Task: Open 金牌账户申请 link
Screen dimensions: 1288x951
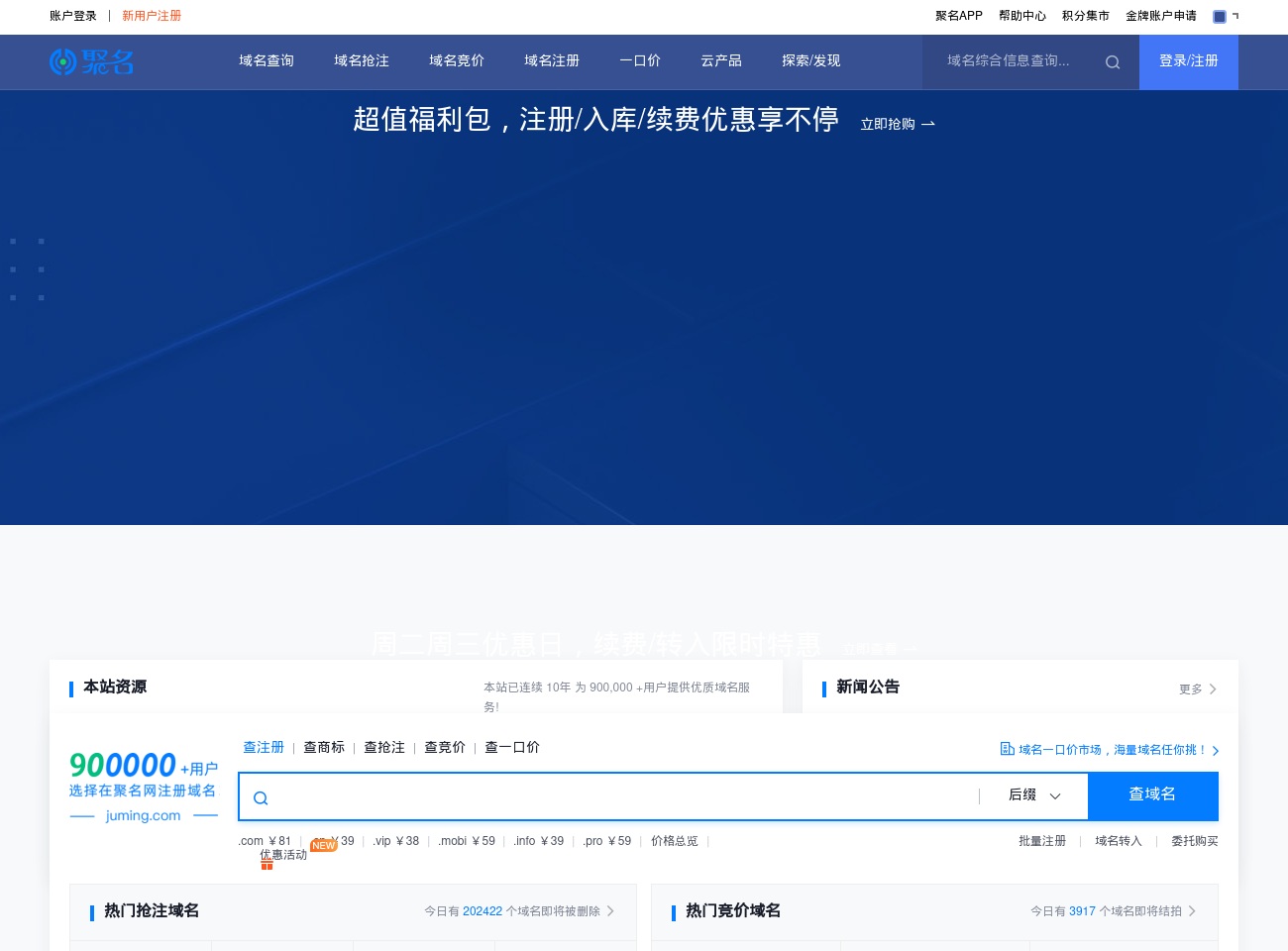Action: (x=1161, y=16)
